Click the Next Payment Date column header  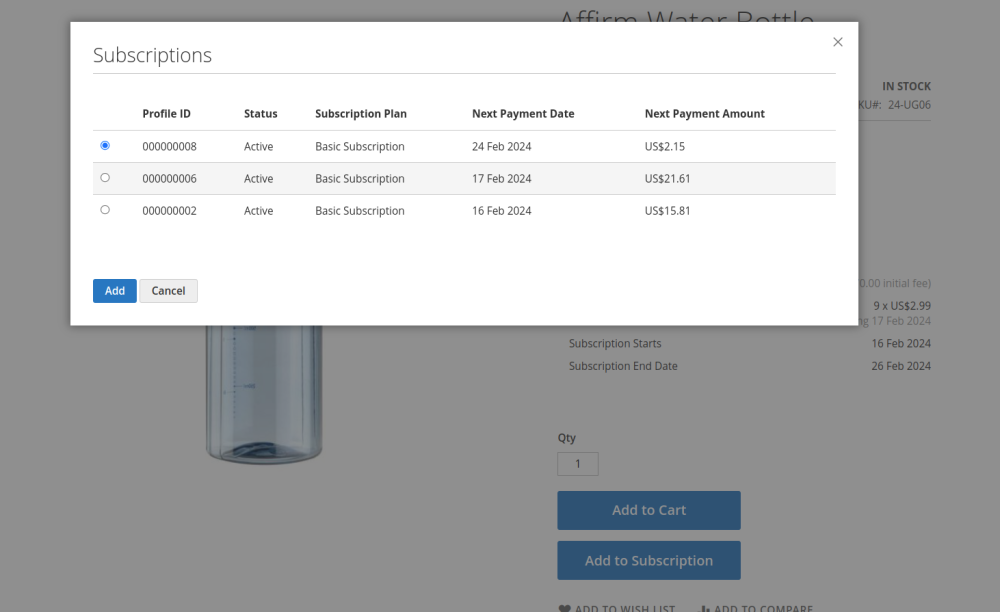click(x=523, y=113)
